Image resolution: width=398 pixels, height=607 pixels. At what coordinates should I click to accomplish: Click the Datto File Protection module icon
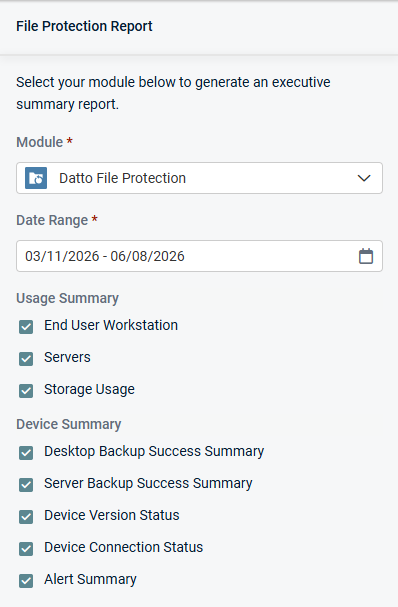click(36, 178)
